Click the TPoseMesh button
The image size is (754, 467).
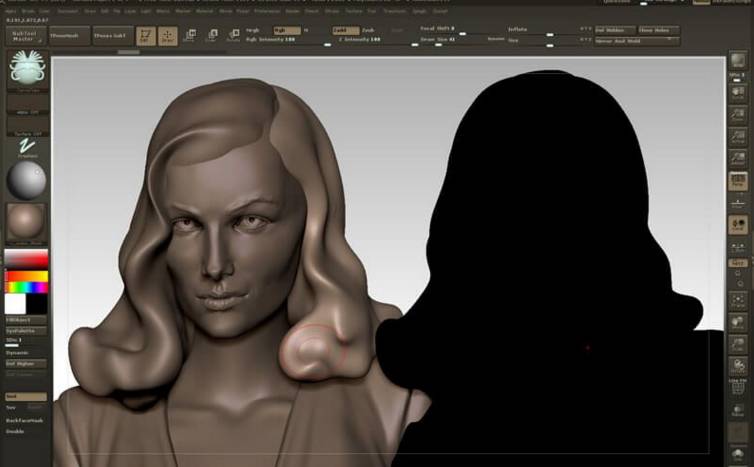pyautogui.click(x=69, y=36)
